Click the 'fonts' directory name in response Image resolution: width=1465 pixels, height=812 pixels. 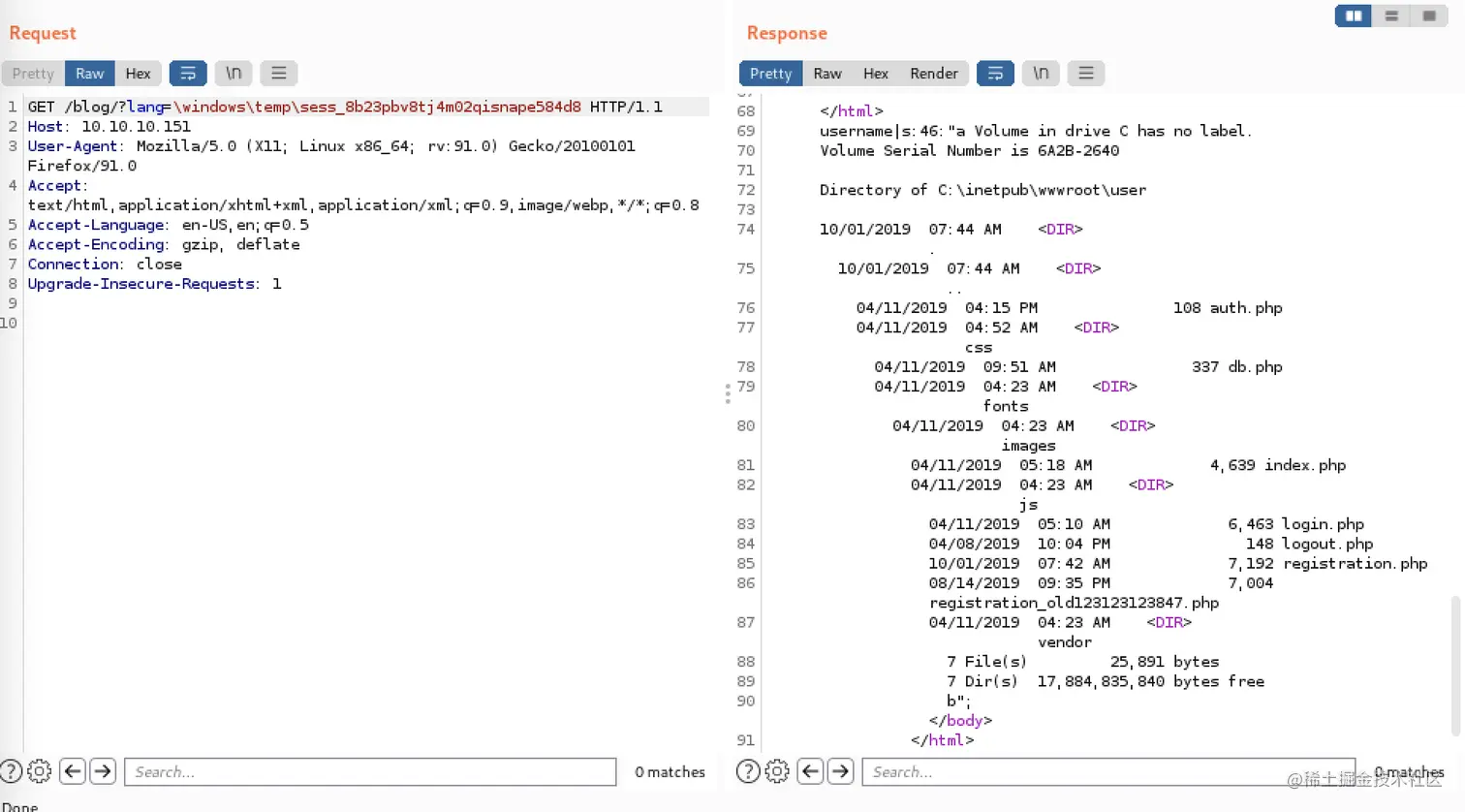[1006, 406]
